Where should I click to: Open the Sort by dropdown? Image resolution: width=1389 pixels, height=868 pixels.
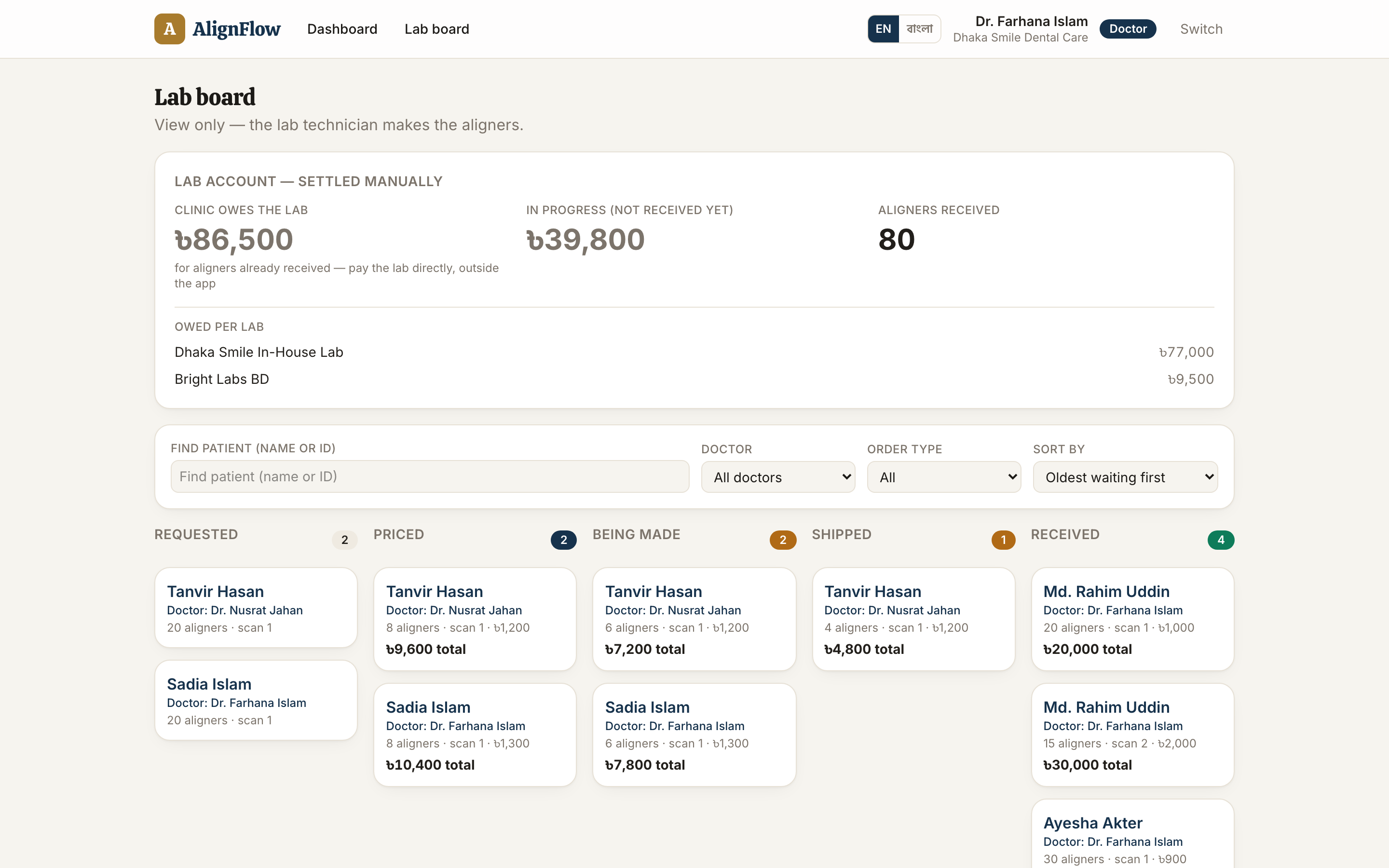[x=1125, y=477]
